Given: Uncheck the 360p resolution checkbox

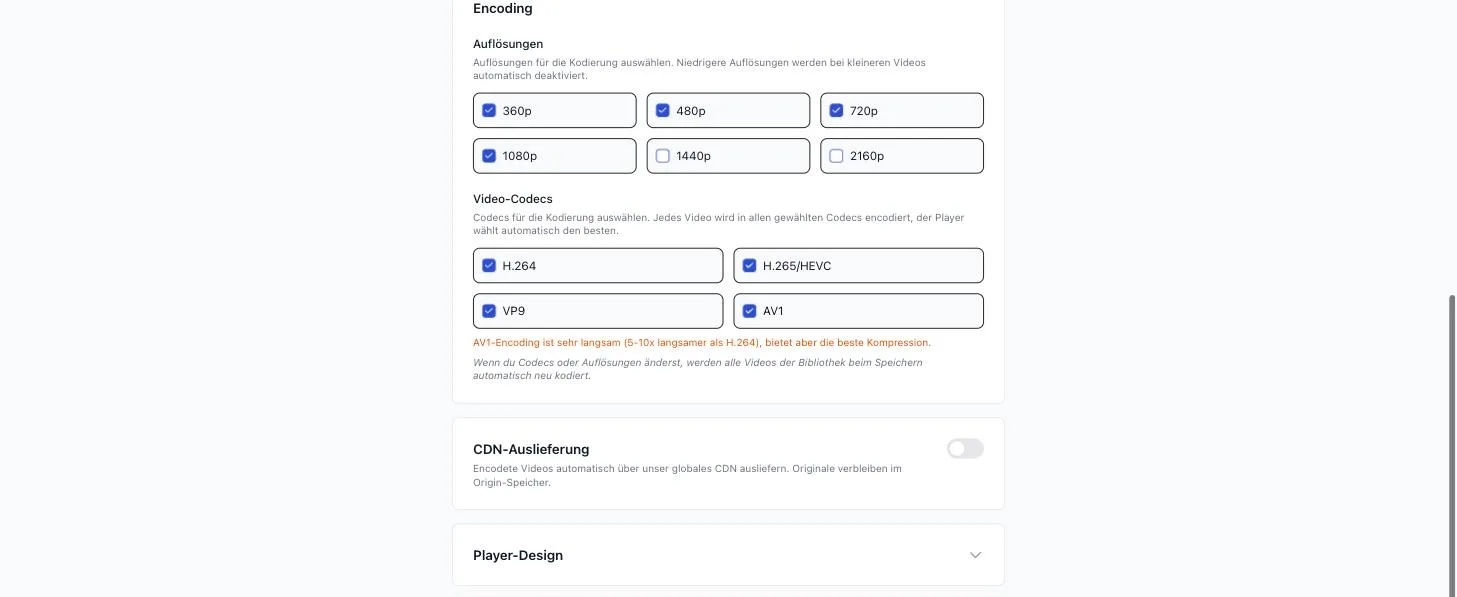Looking at the screenshot, I should click(x=489, y=111).
